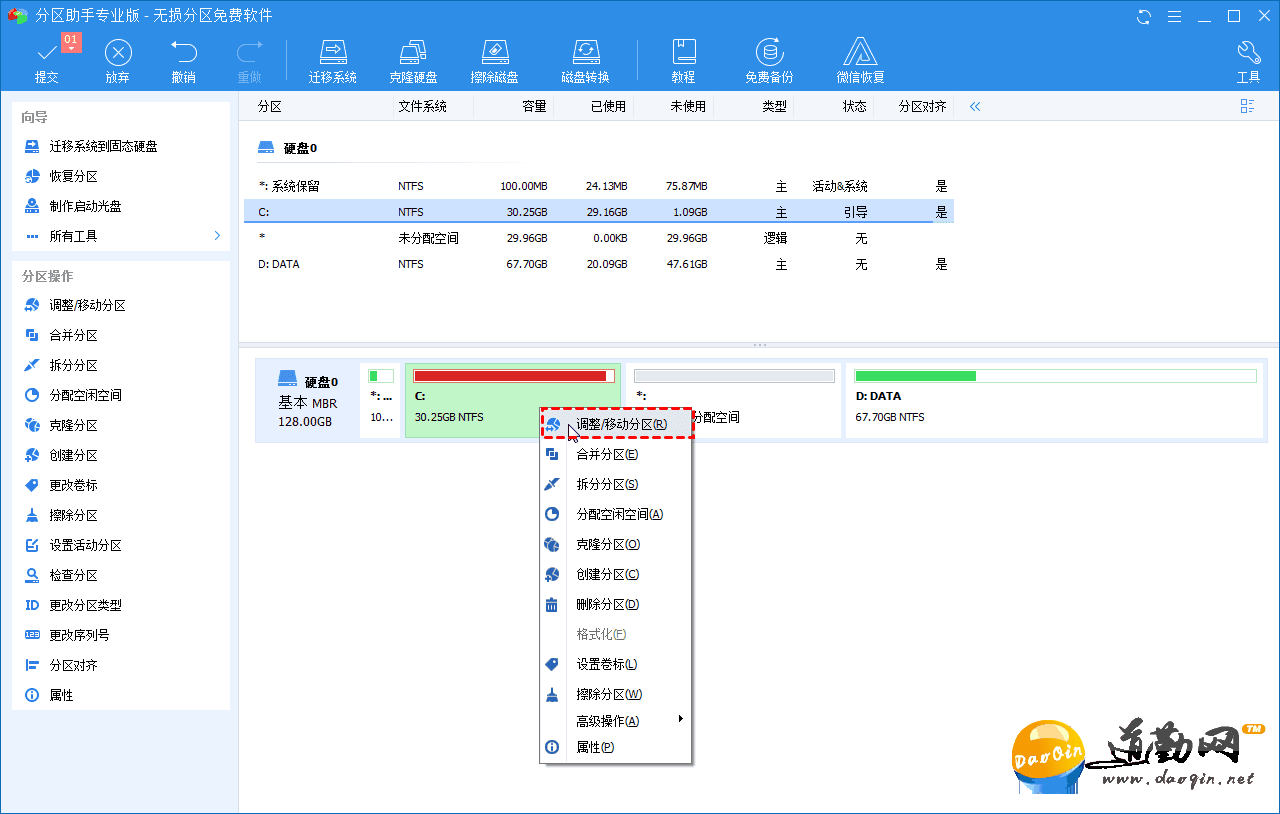Click the 提交 (Apply) toolbar icon
The height and width of the screenshot is (814, 1280).
click(47, 61)
